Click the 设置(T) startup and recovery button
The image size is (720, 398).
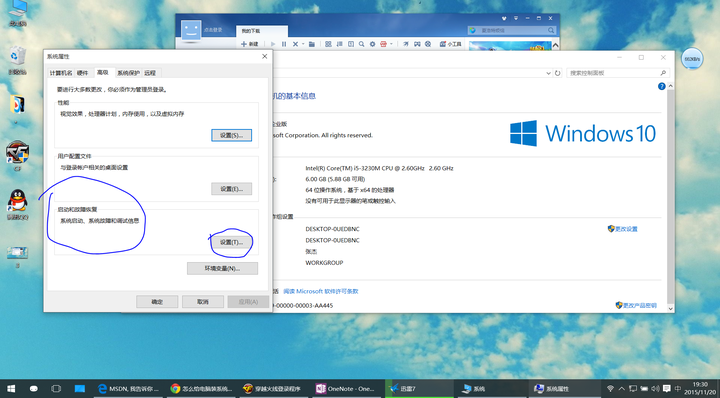(x=231, y=242)
